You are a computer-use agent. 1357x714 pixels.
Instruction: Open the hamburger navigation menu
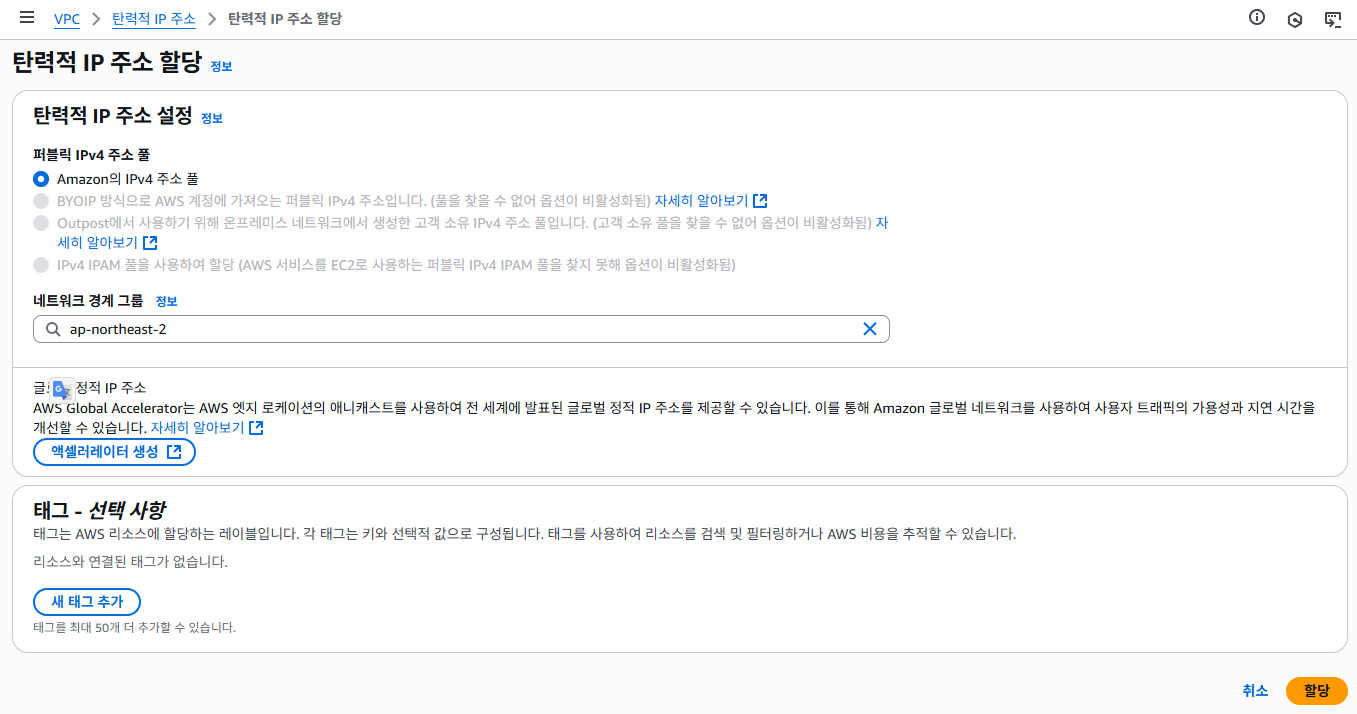click(27, 18)
